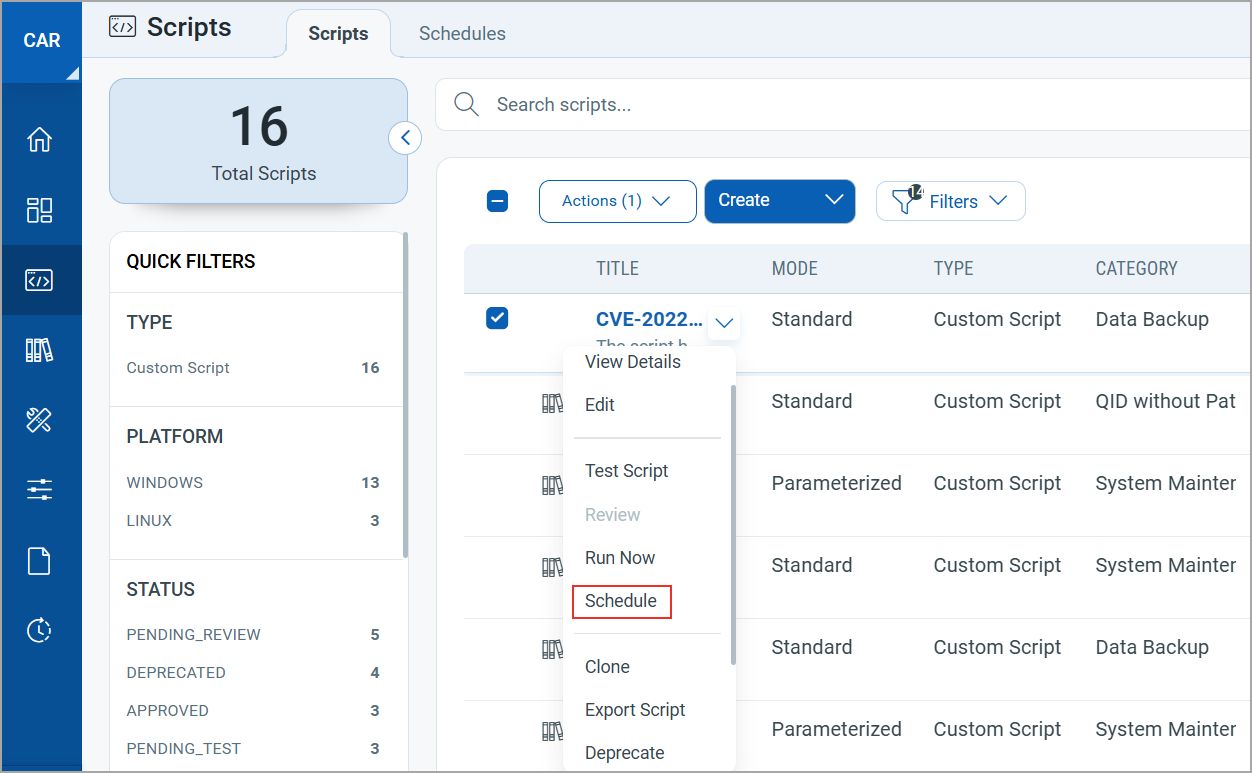
Task: Select Test Script menu entry
Action: [x=627, y=471]
